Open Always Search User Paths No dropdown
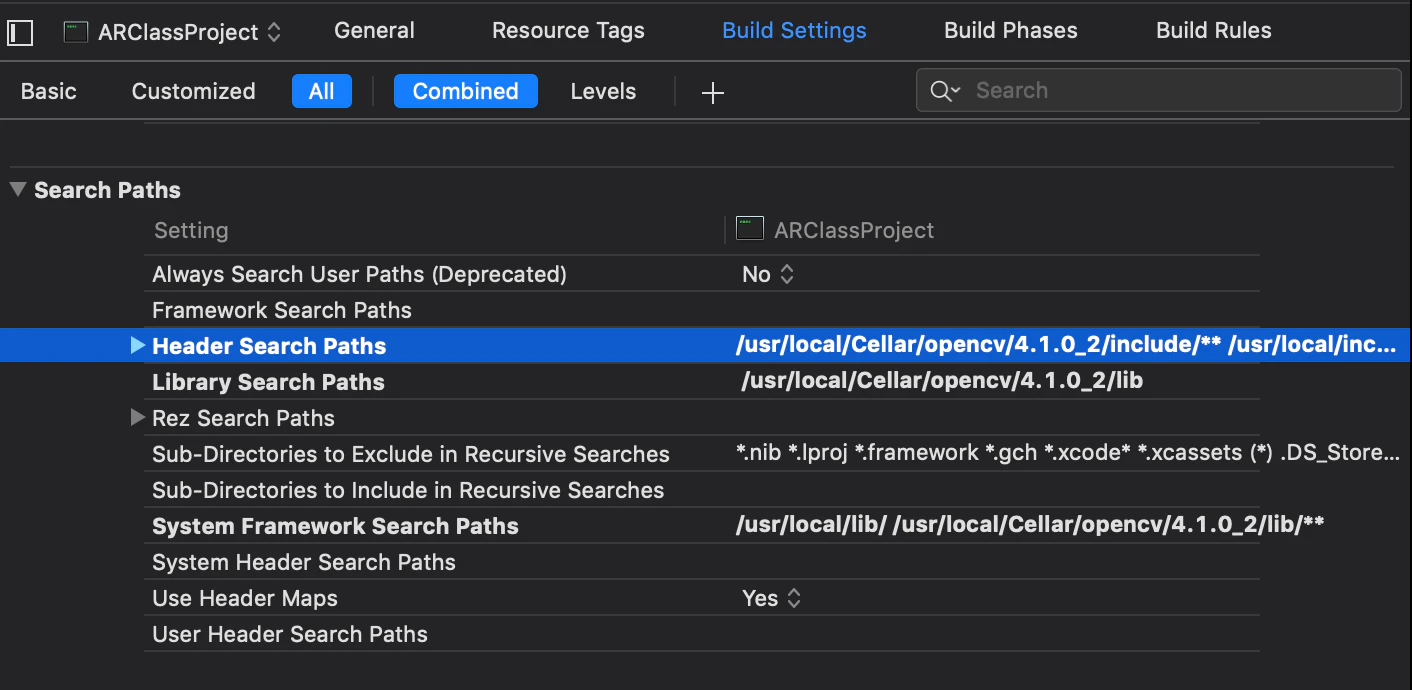Viewport: 1412px width, 690px height. [x=768, y=274]
